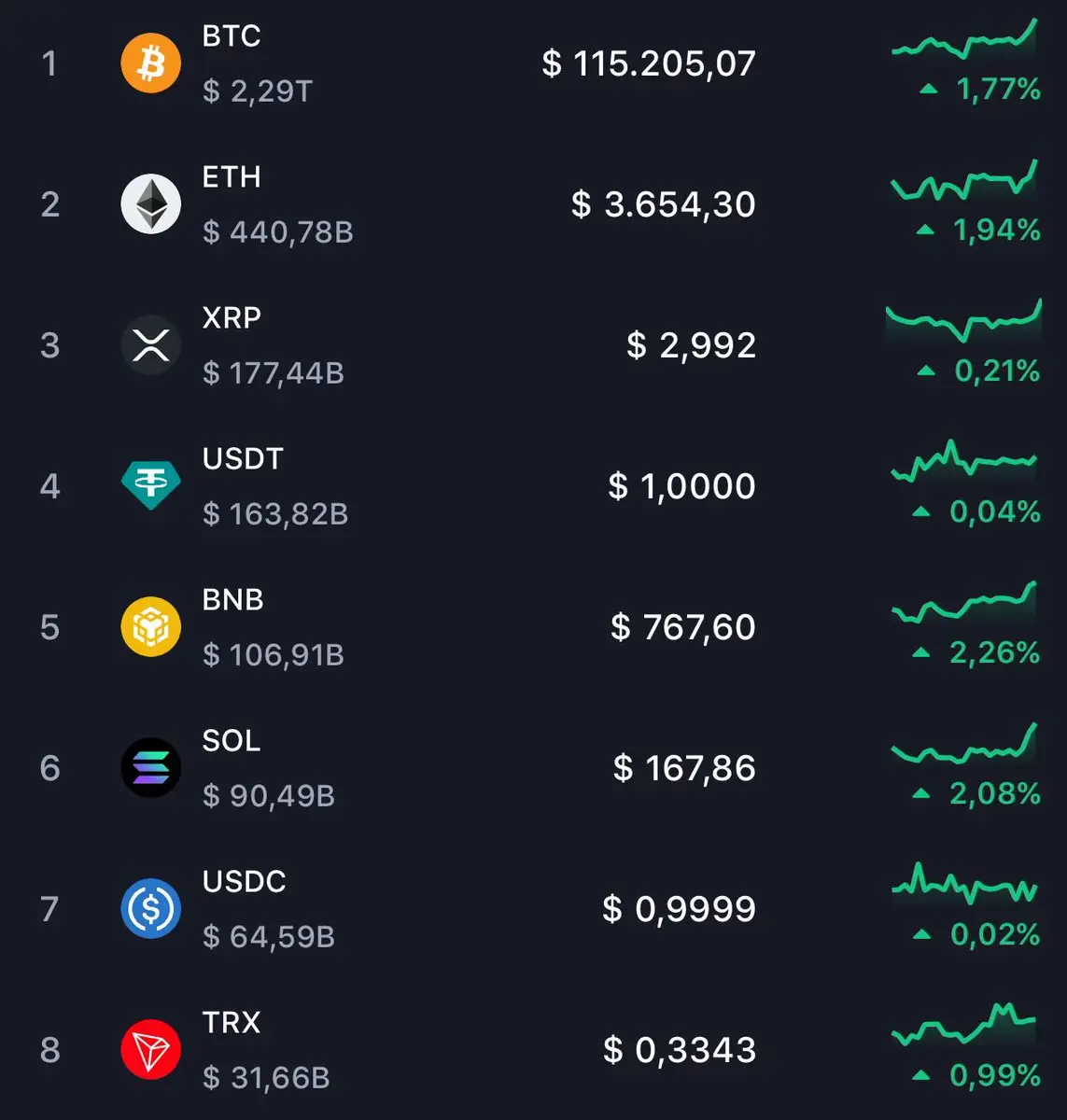Viewport: 1067px width, 1120px height.
Task: Select the BTC price $ 115.205,07
Action: point(649,63)
